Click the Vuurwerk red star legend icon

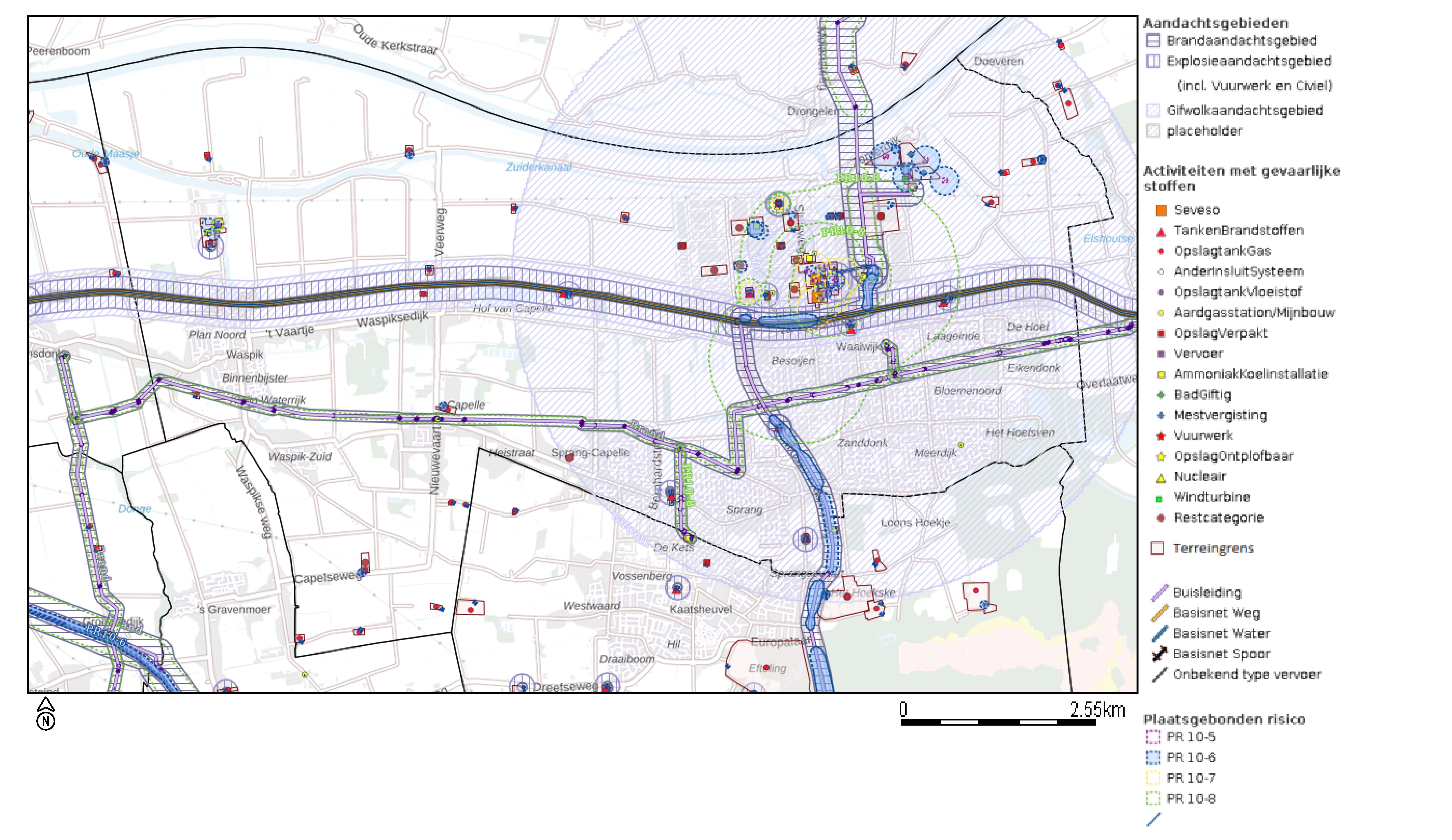click(x=1161, y=436)
